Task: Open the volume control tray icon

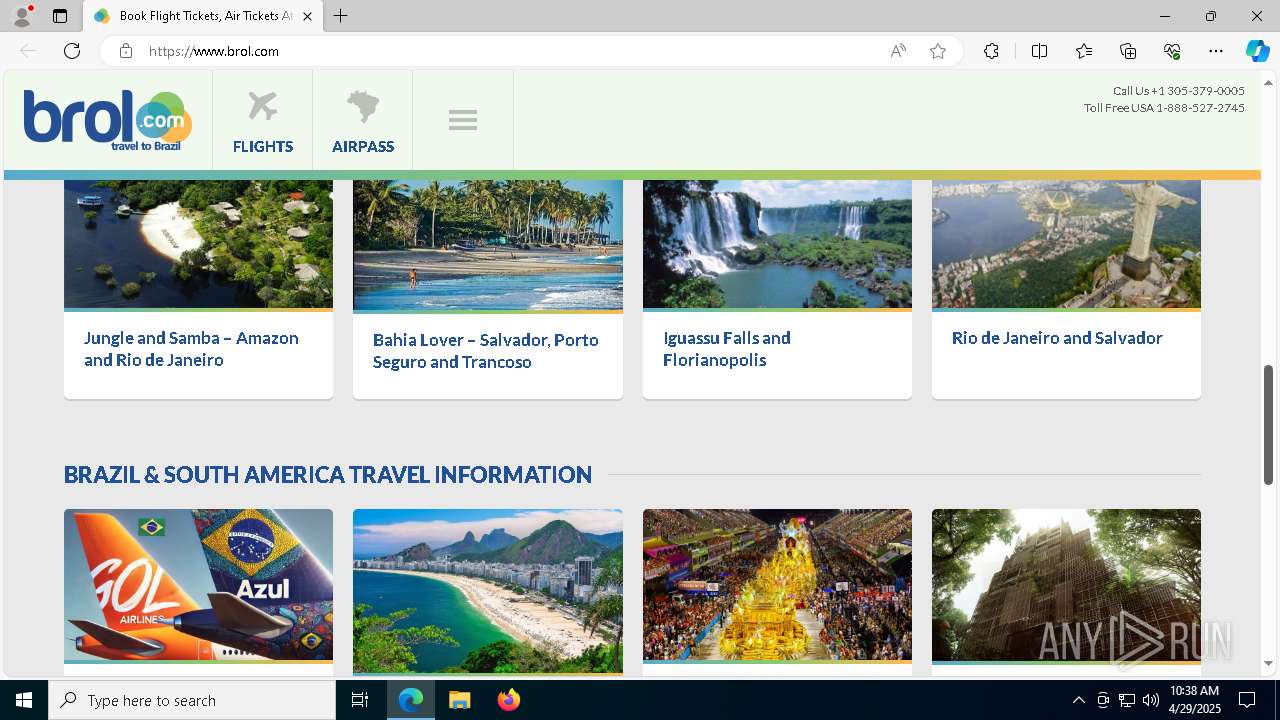Action: tap(1151, 700)
